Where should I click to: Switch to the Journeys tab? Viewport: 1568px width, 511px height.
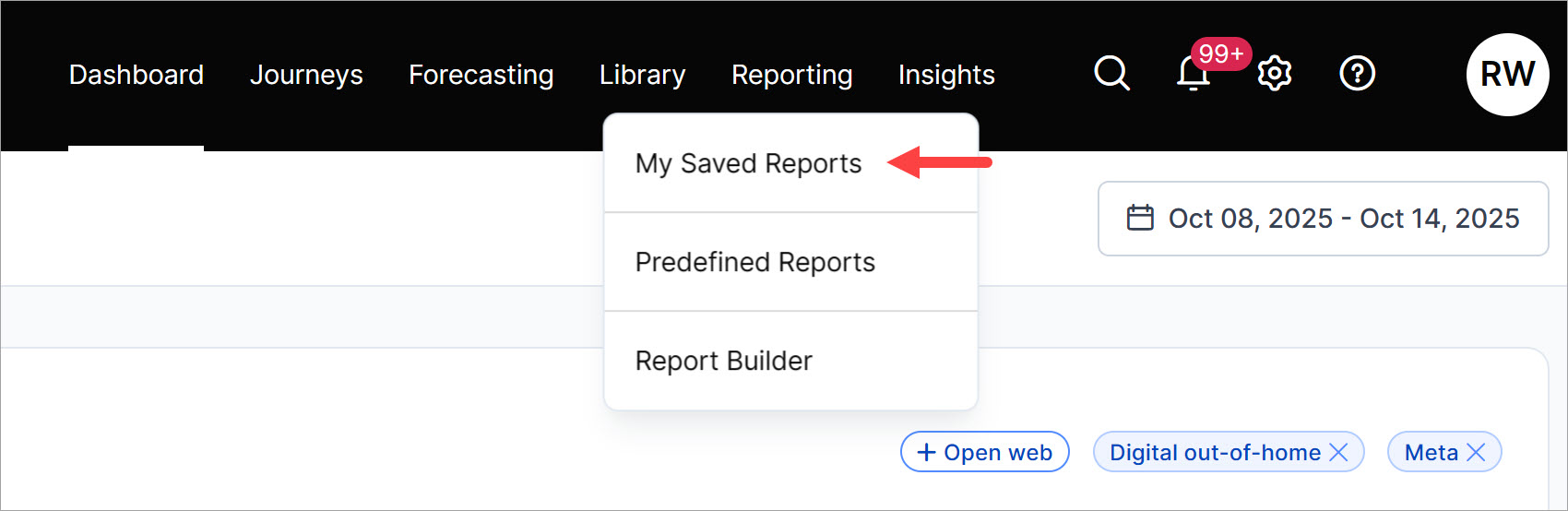click(306, 75)
